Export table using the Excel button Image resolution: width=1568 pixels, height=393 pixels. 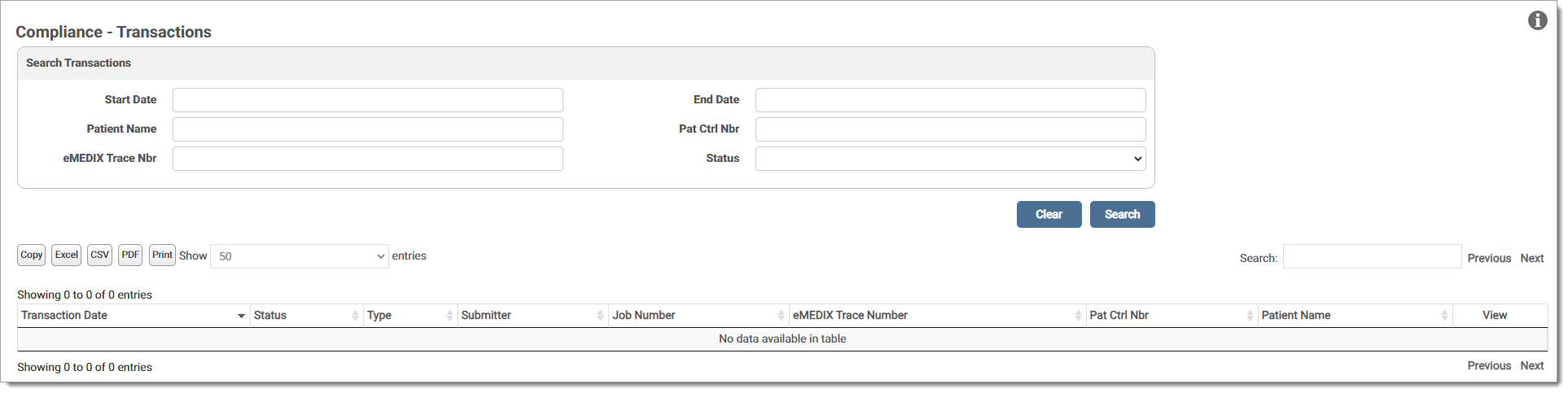[67, 255]
